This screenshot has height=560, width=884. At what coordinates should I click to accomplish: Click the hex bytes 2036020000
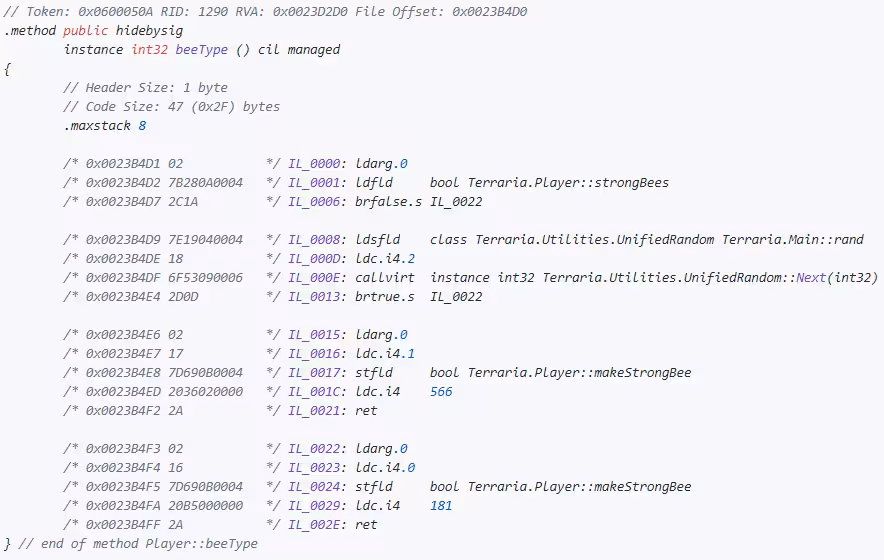(206, 392)
